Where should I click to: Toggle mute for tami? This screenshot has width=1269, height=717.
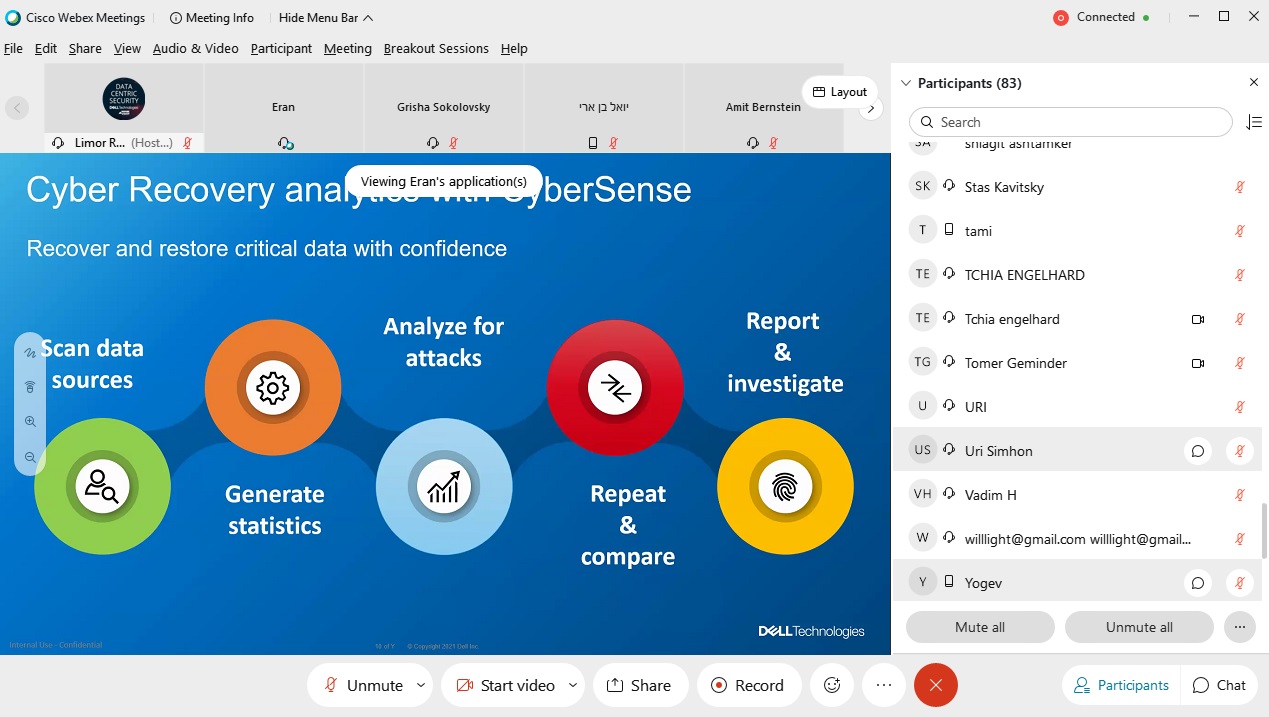(1240, 231)
